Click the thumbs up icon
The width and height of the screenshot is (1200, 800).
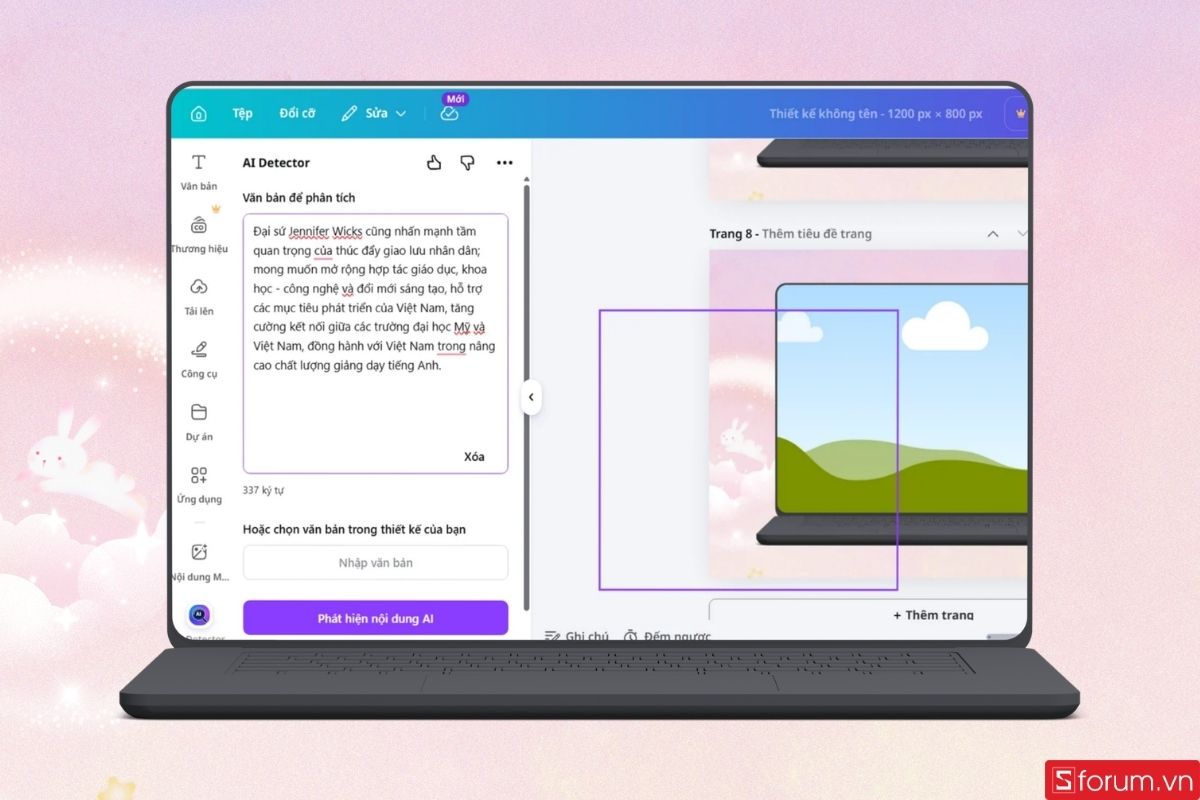coord(434,163)
